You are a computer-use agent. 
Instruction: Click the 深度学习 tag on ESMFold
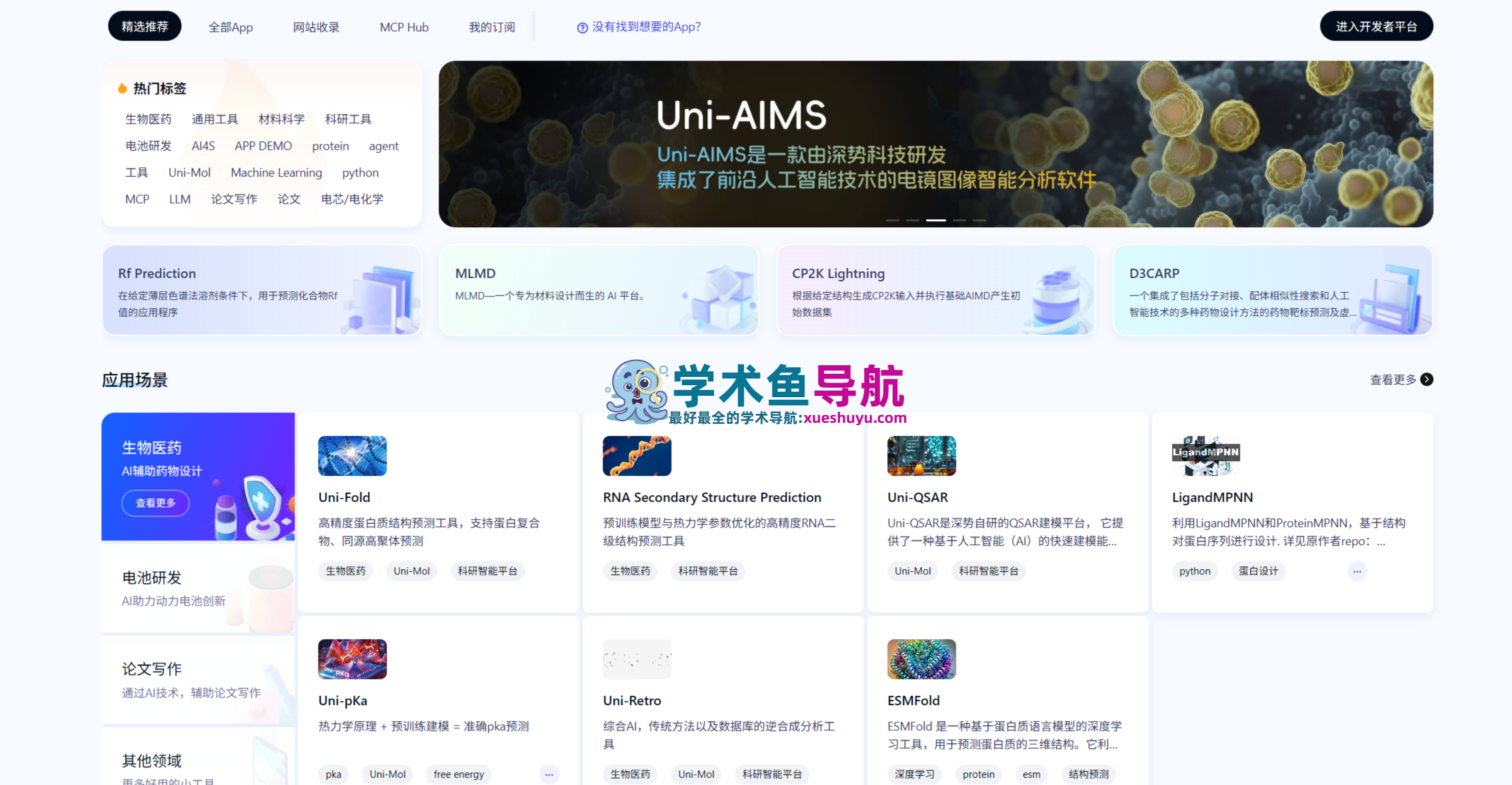[x=915, y=774]
